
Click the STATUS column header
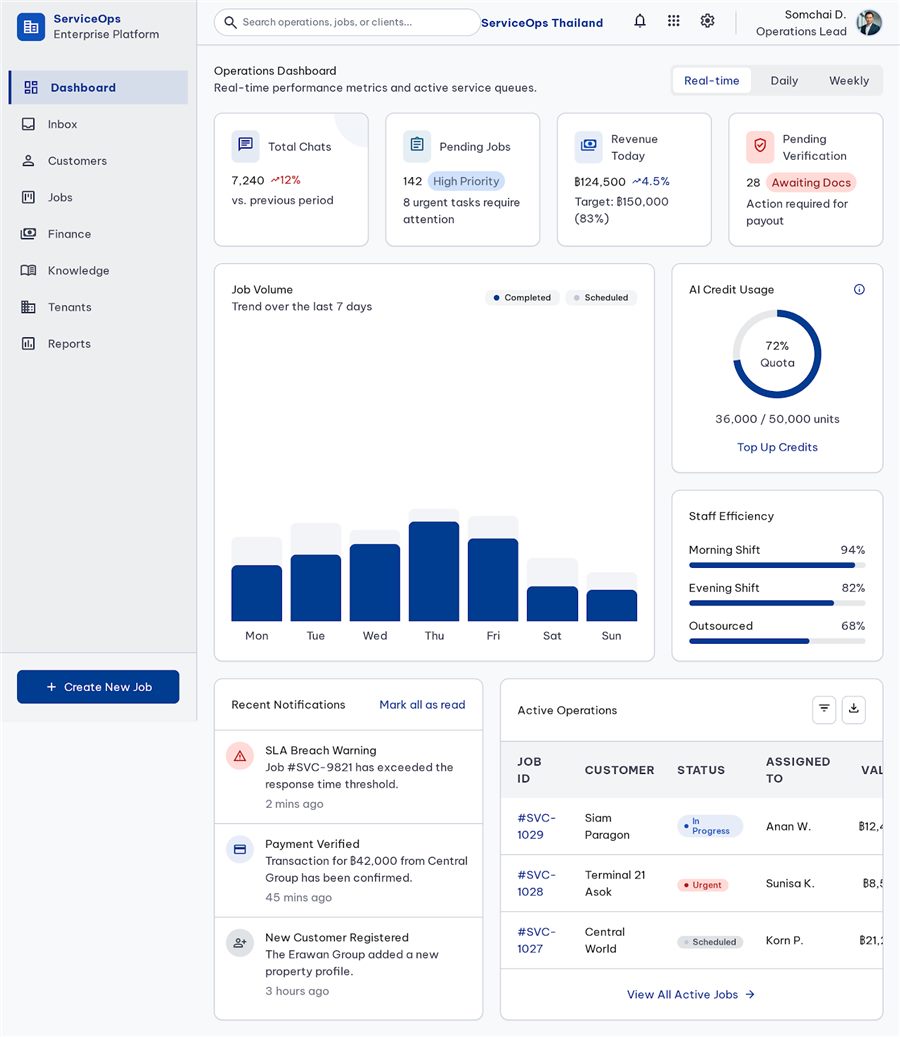coord(700,770)
